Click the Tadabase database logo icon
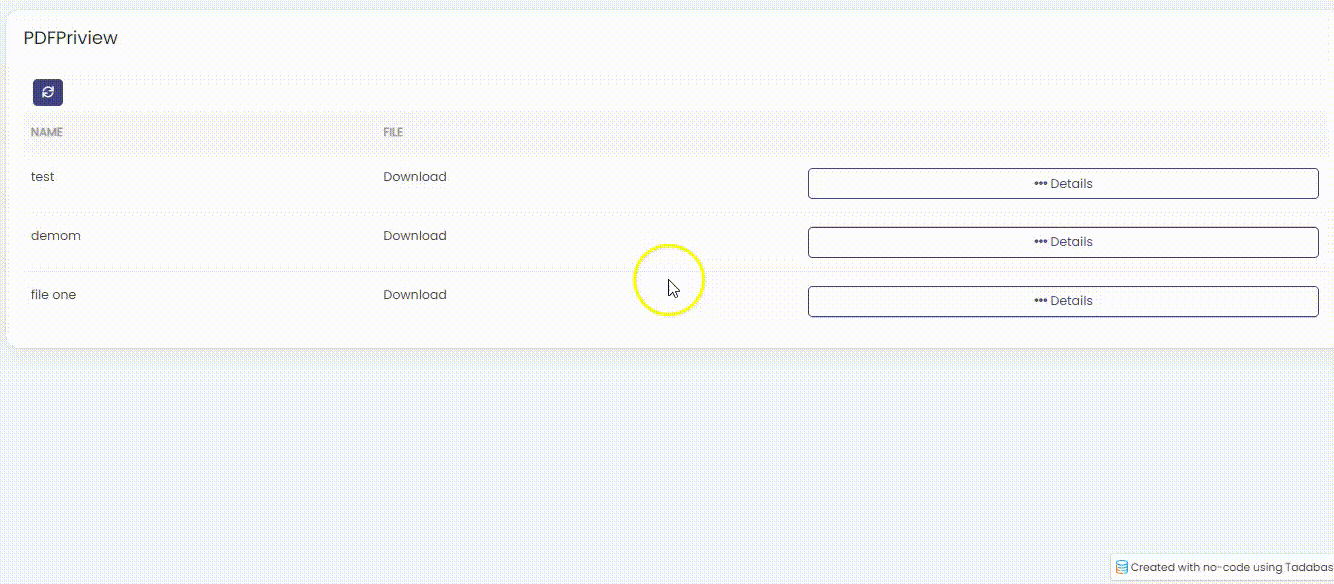Image resolution: width=1334 pixels, height=584 pixels. click(1122, 567)
